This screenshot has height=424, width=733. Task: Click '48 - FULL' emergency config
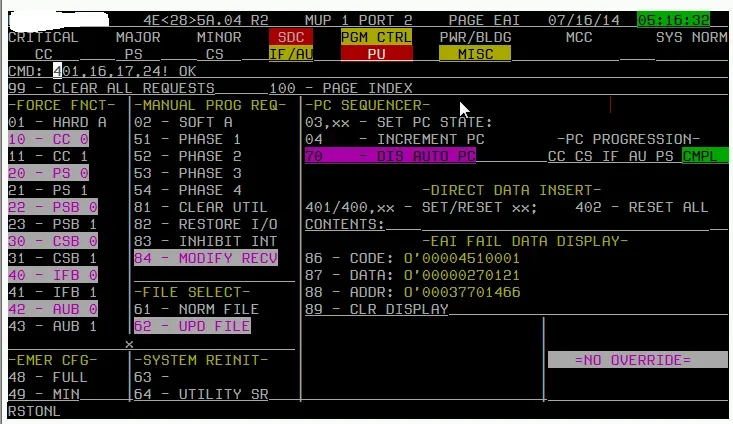48,377
